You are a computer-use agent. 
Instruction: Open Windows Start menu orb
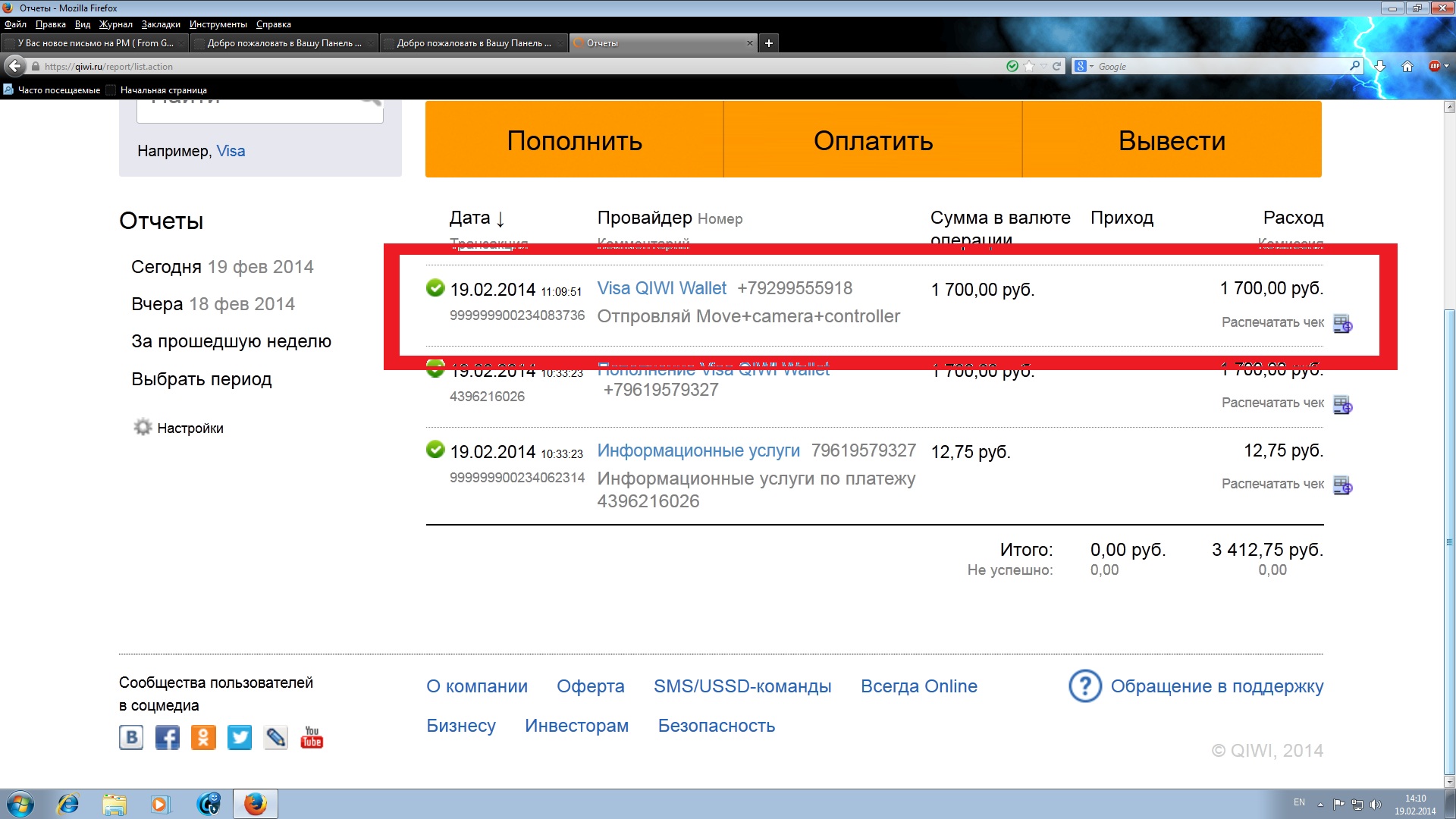[20, 804]
